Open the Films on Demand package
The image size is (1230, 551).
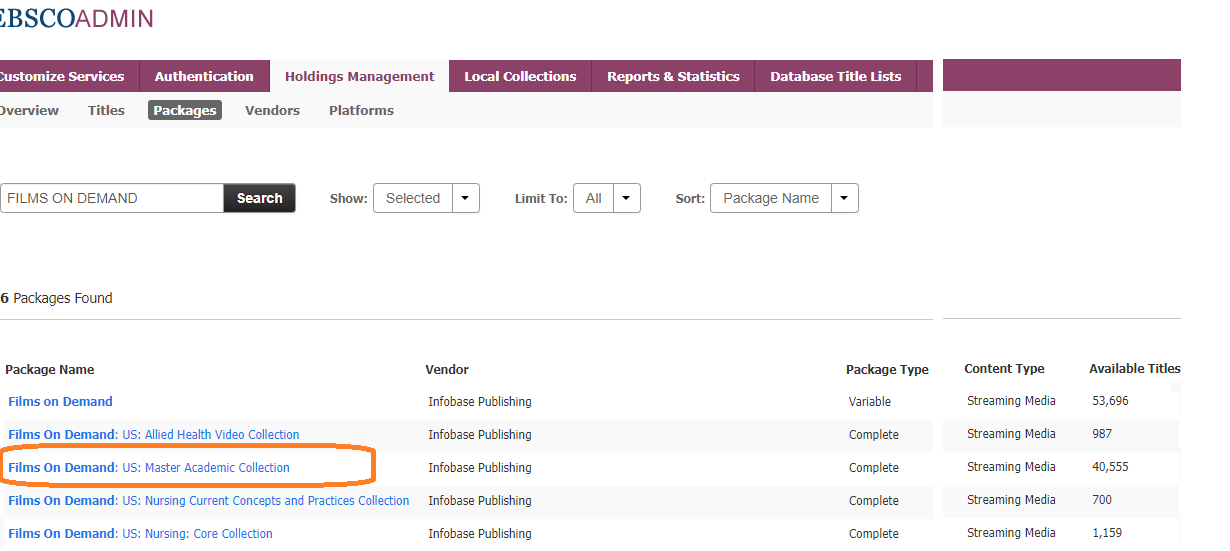click(x=60, y=401)
